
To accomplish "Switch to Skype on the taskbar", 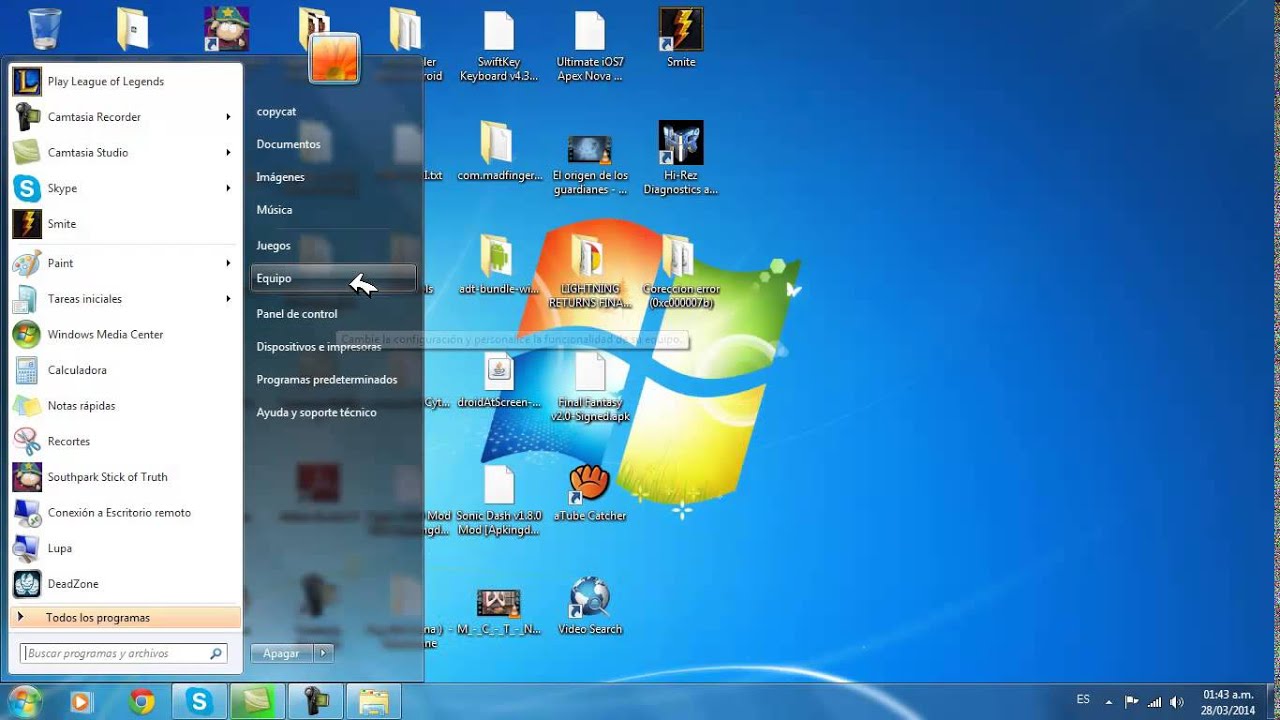I will coord(199,702).
